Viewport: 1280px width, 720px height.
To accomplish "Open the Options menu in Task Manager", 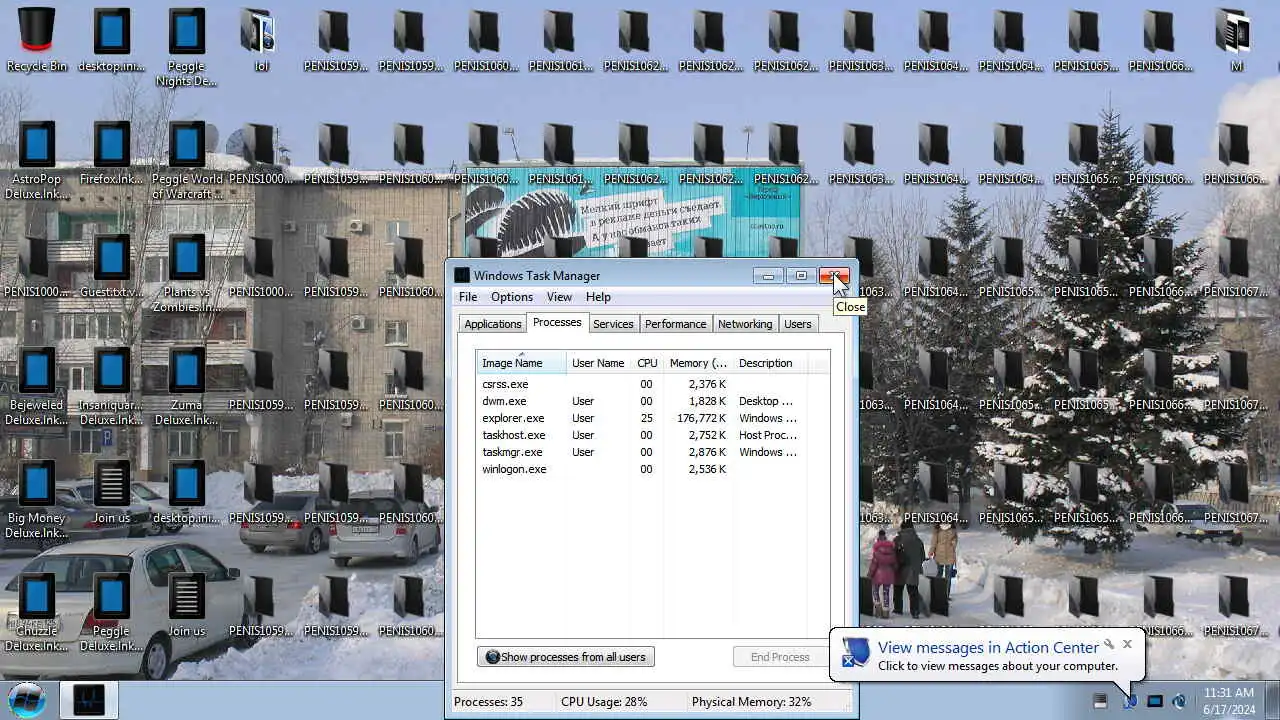I will pos(512,297).
